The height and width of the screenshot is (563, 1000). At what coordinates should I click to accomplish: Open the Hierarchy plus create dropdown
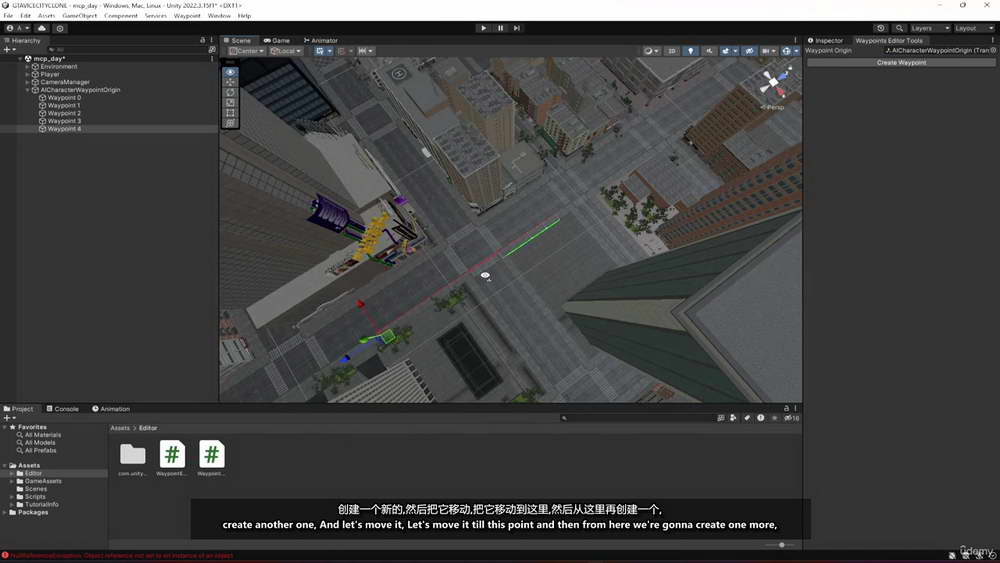[10, 49]
